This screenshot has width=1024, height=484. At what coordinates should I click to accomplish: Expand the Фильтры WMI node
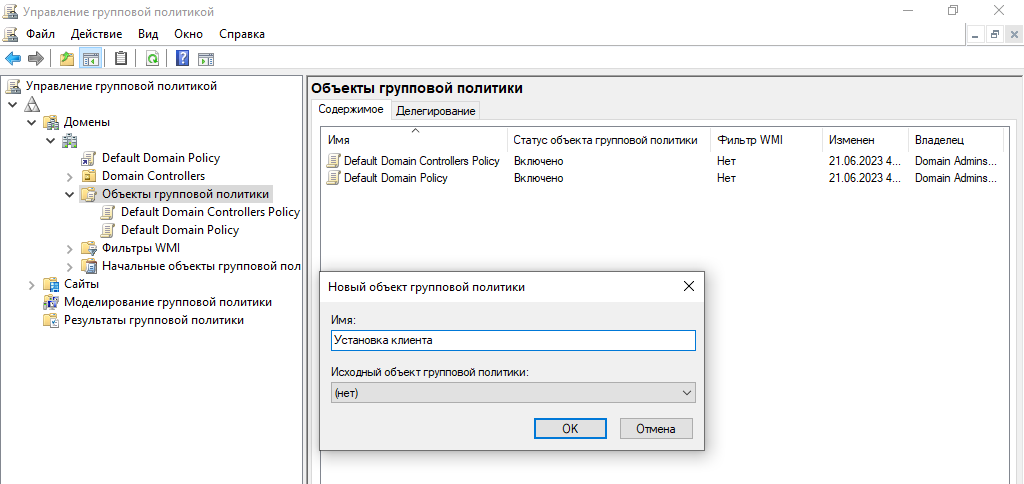tap(71, 248)
